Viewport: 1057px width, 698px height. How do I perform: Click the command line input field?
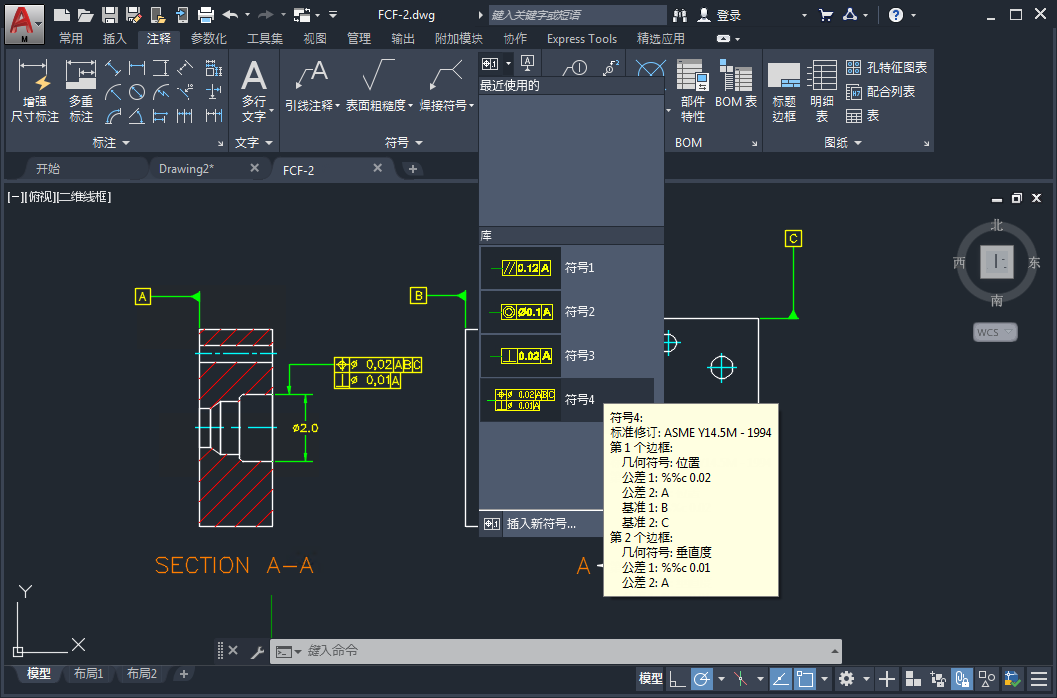[x=556, y=651]
